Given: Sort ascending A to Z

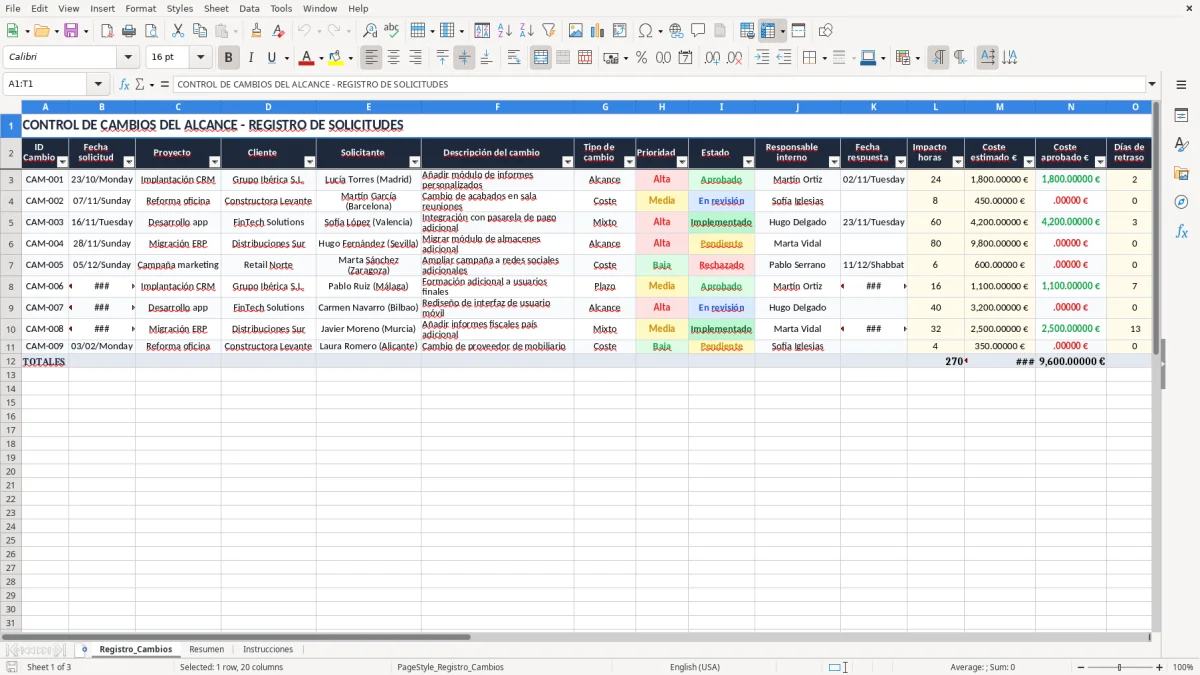Looking at the screenshot, I should point(504,31).
